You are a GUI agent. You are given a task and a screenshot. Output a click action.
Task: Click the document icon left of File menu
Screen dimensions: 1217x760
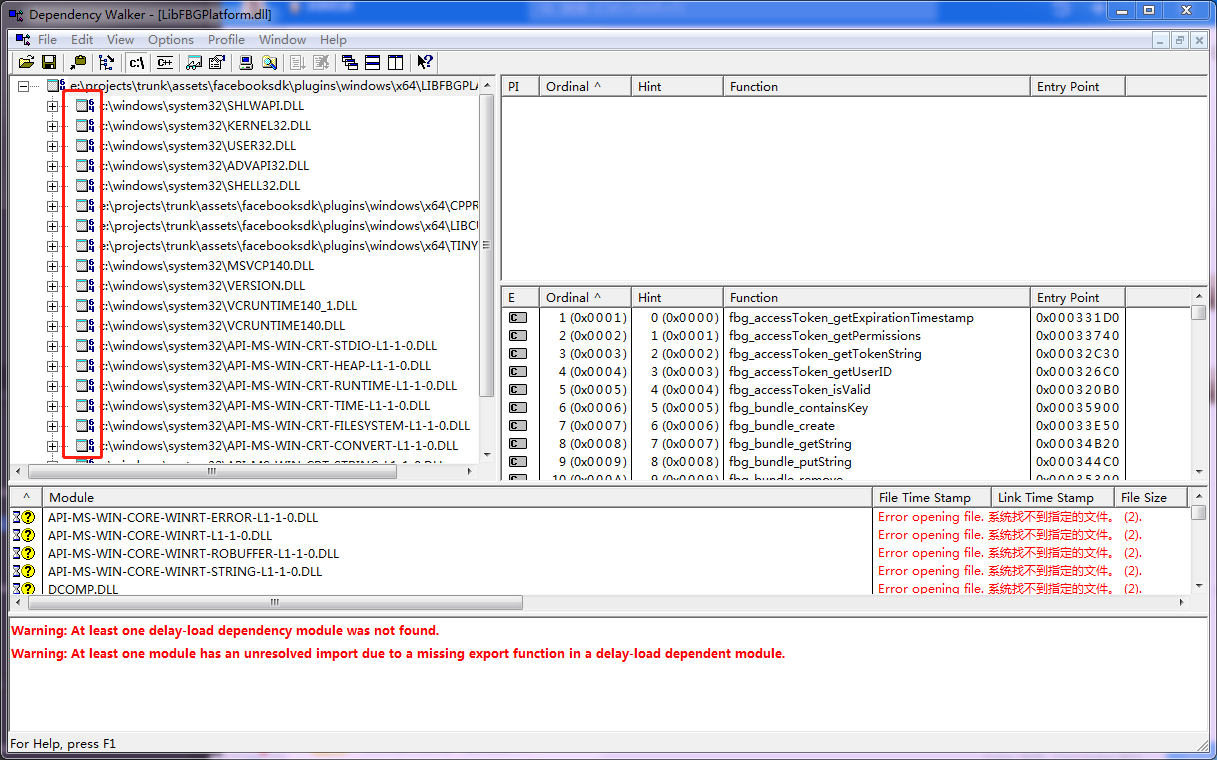(23, 40)
